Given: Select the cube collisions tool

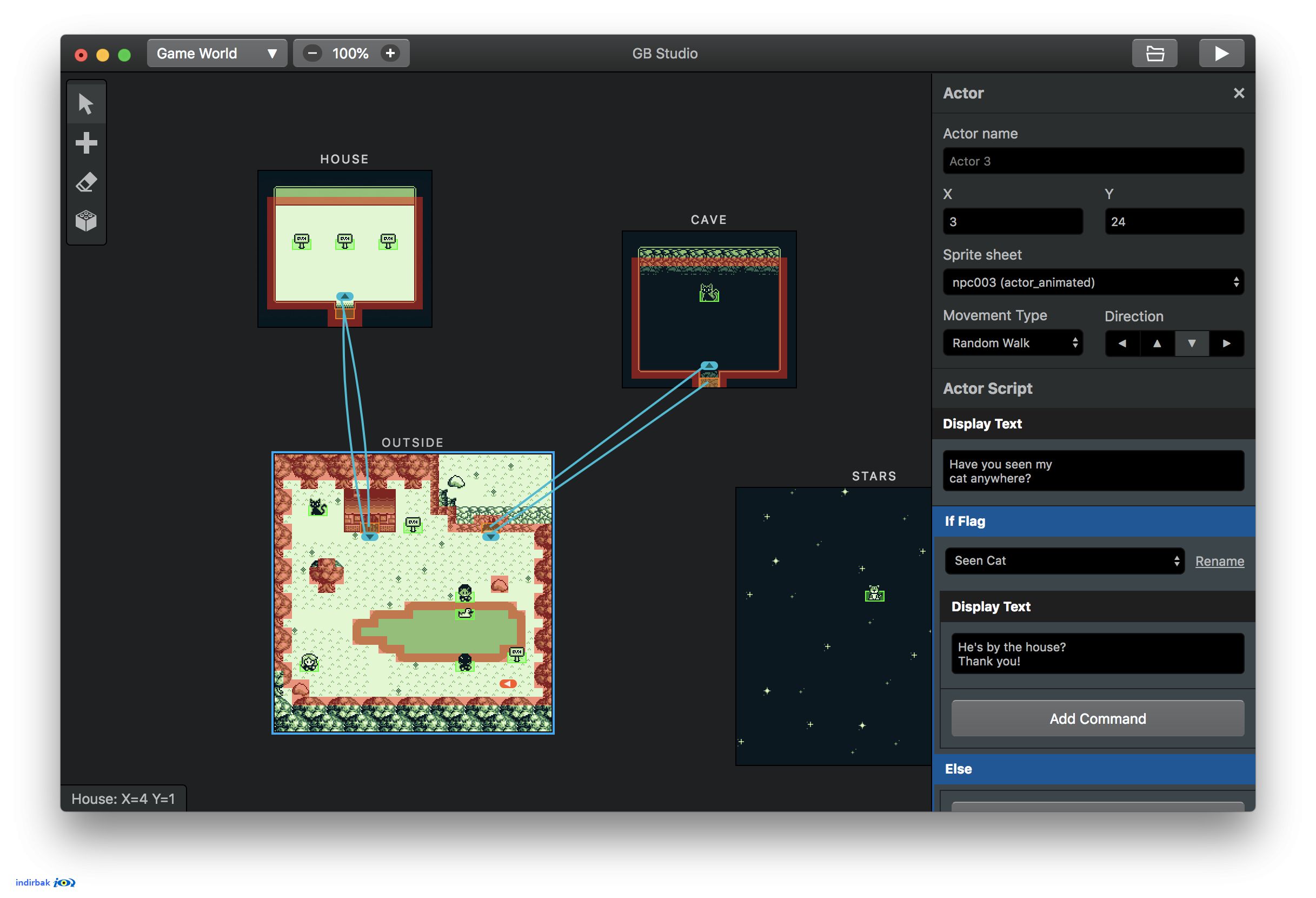Looking at the screenshot, I should click(86, 221).
